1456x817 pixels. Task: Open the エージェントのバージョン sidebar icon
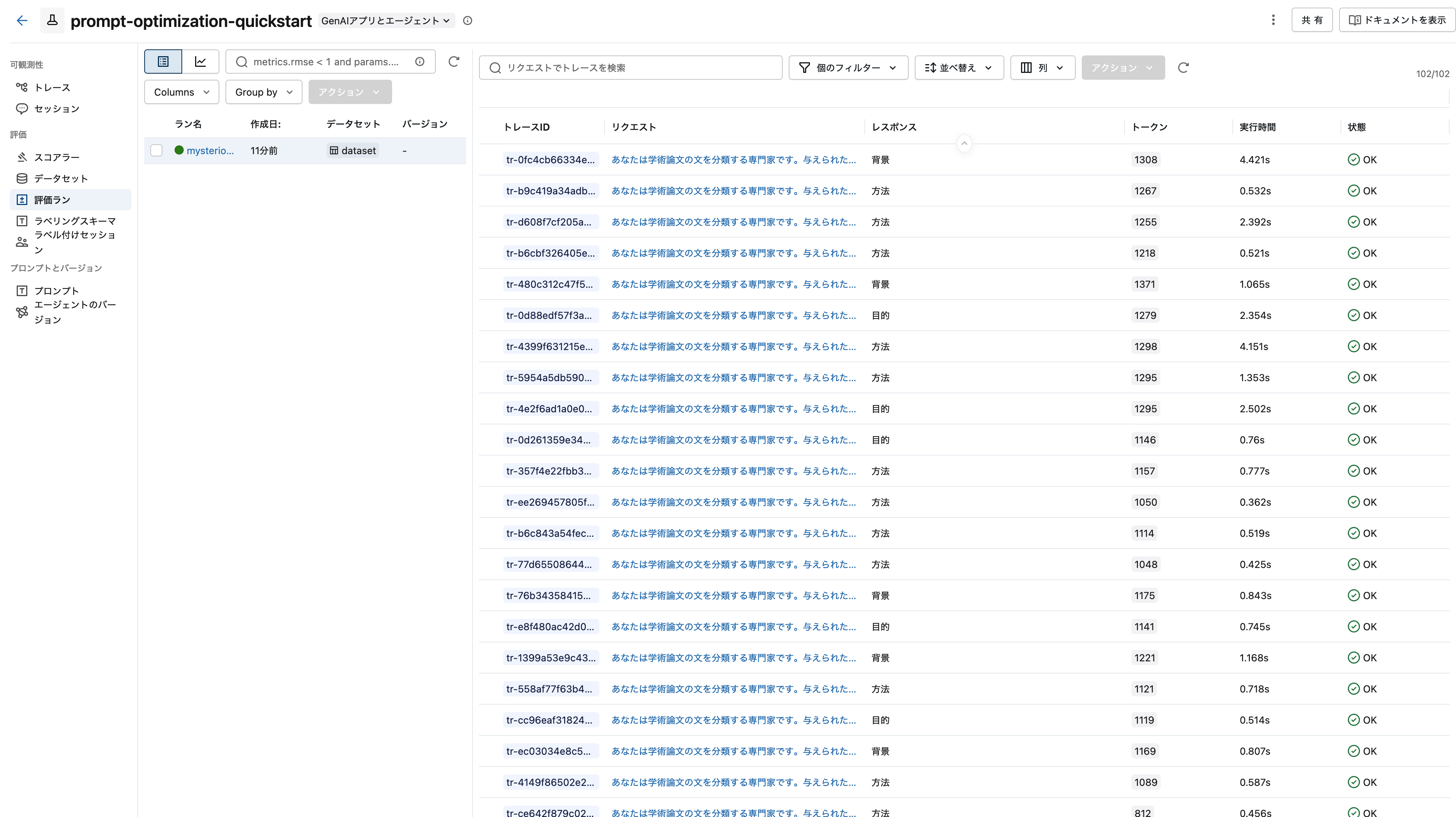coord(22,312)
